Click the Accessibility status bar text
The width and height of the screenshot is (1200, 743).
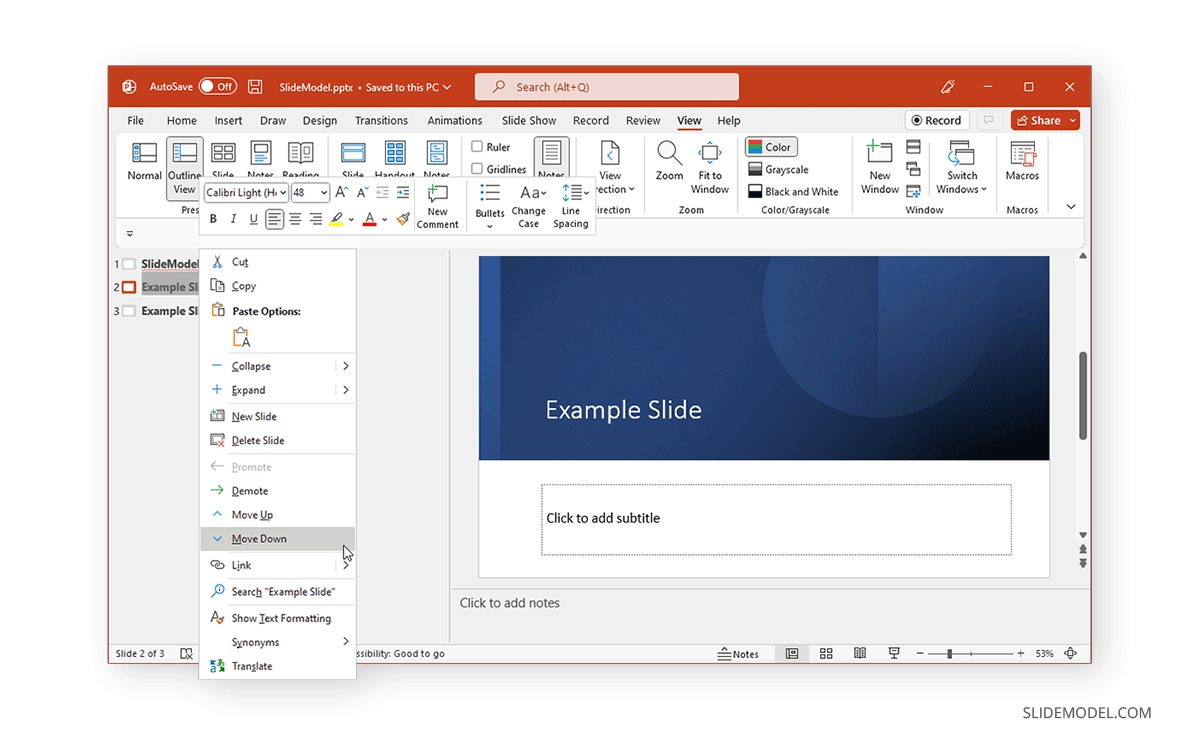400,654
